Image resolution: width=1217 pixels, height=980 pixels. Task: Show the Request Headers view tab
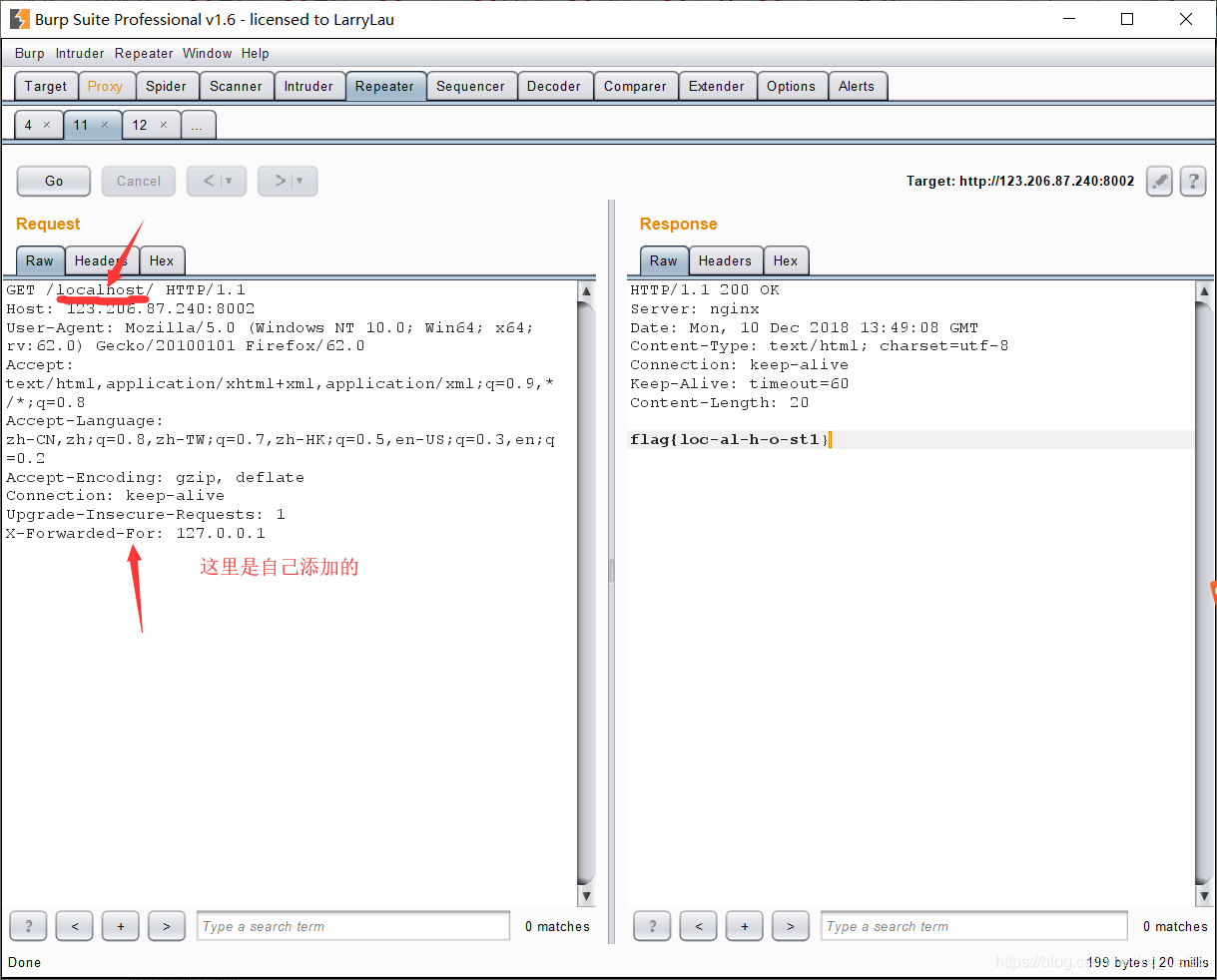(101, 260)
